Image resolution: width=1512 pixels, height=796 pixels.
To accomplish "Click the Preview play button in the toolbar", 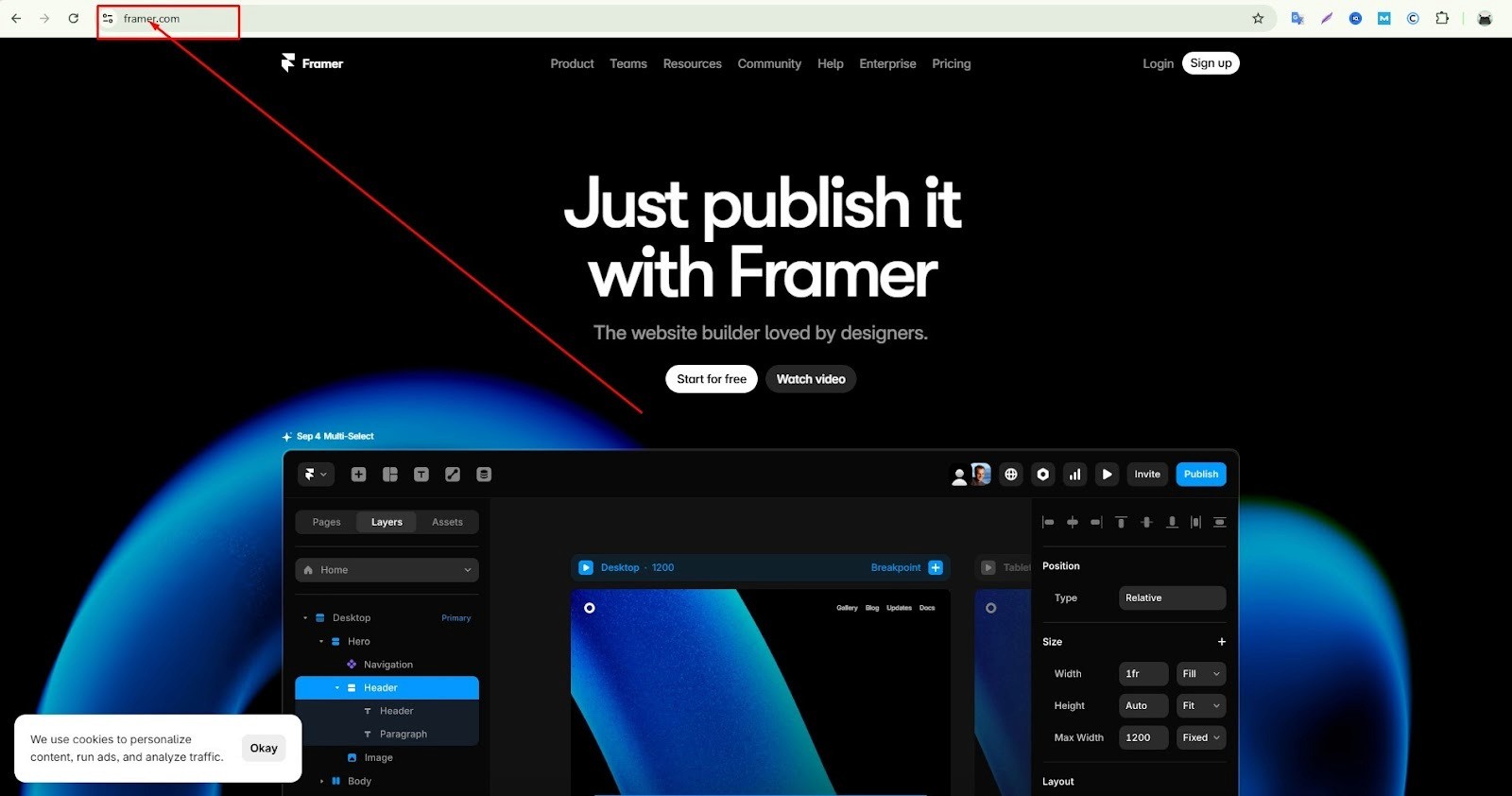I will tap(1107, 475).
